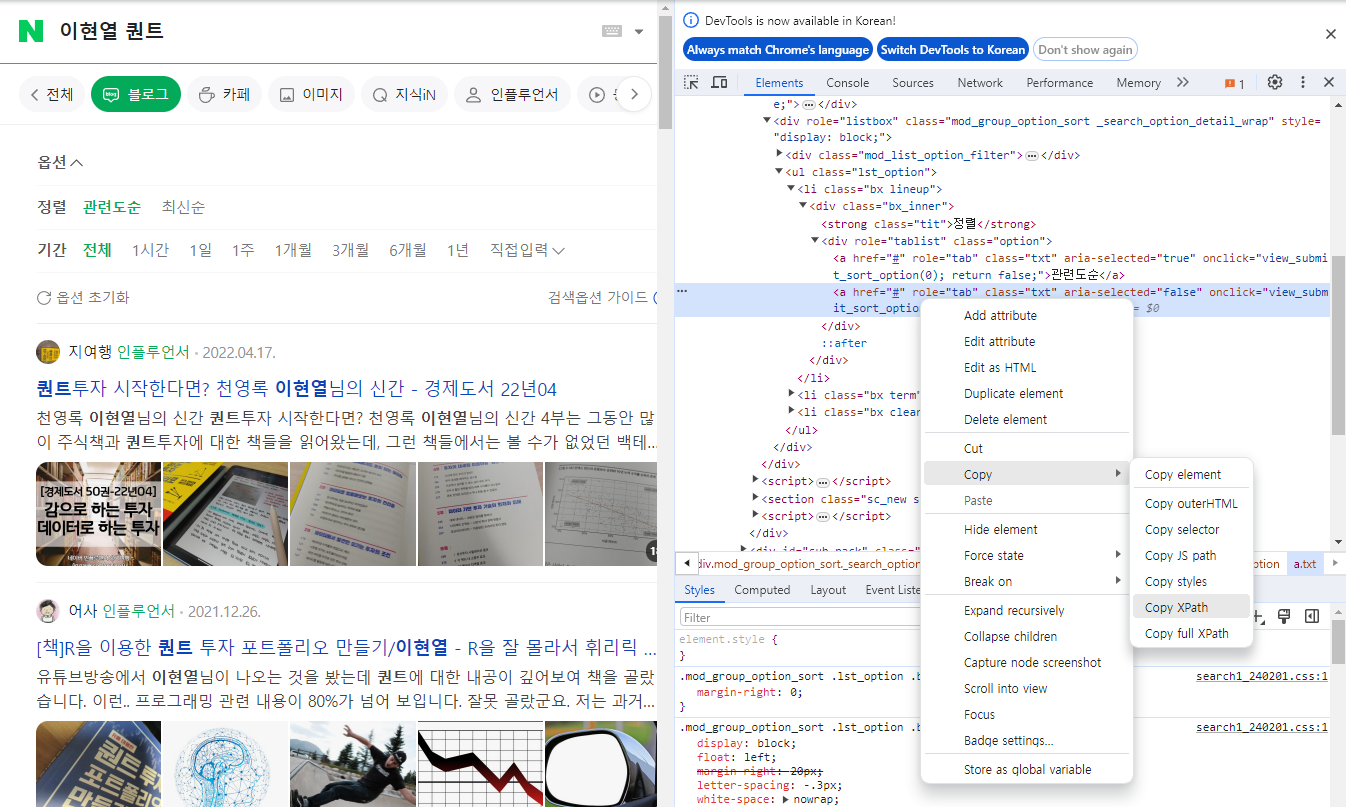
Task: Open the issues counter badge
Action: tap(1235, 83)
